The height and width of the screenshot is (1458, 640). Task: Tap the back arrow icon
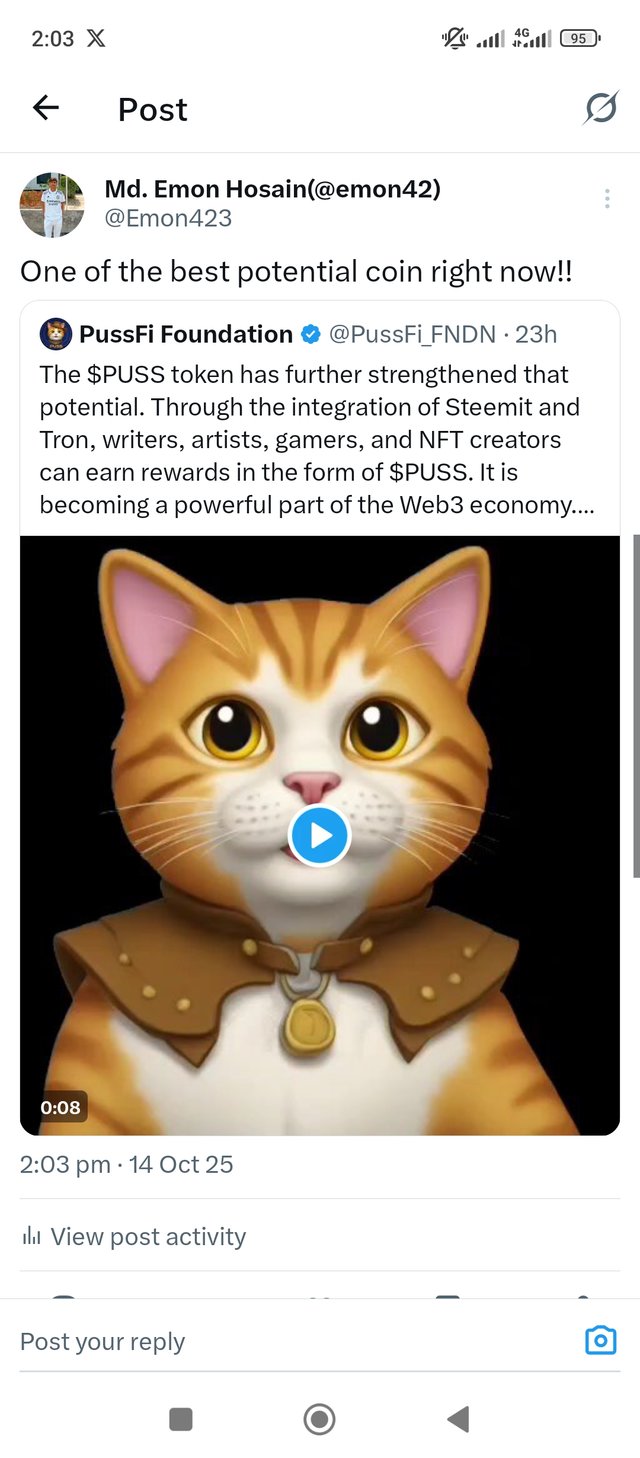point(46,108)
